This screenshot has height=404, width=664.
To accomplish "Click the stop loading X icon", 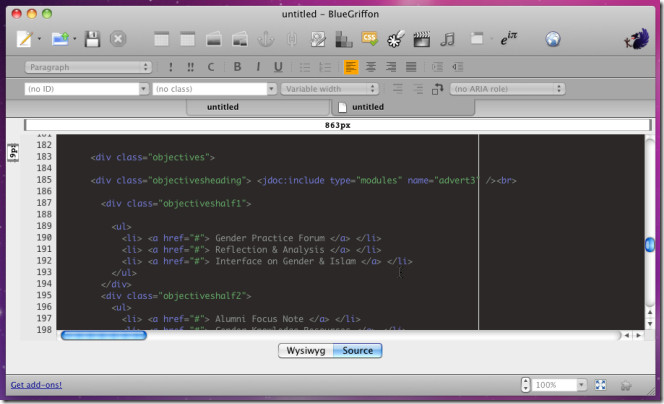I will 118,39.
